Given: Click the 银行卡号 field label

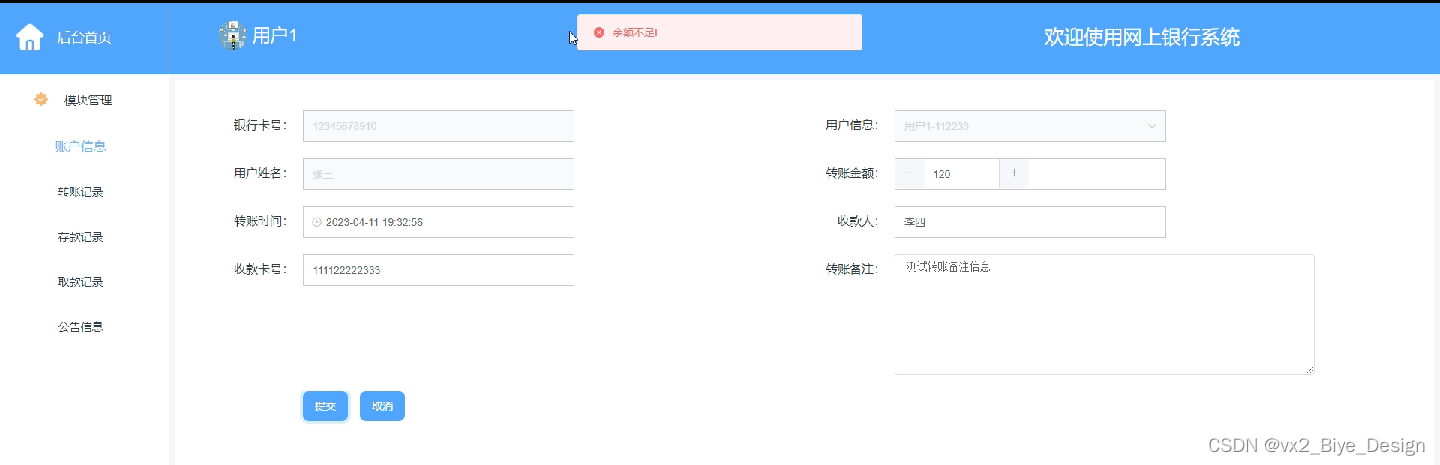Looking at the screenshot, I should 260,126.
